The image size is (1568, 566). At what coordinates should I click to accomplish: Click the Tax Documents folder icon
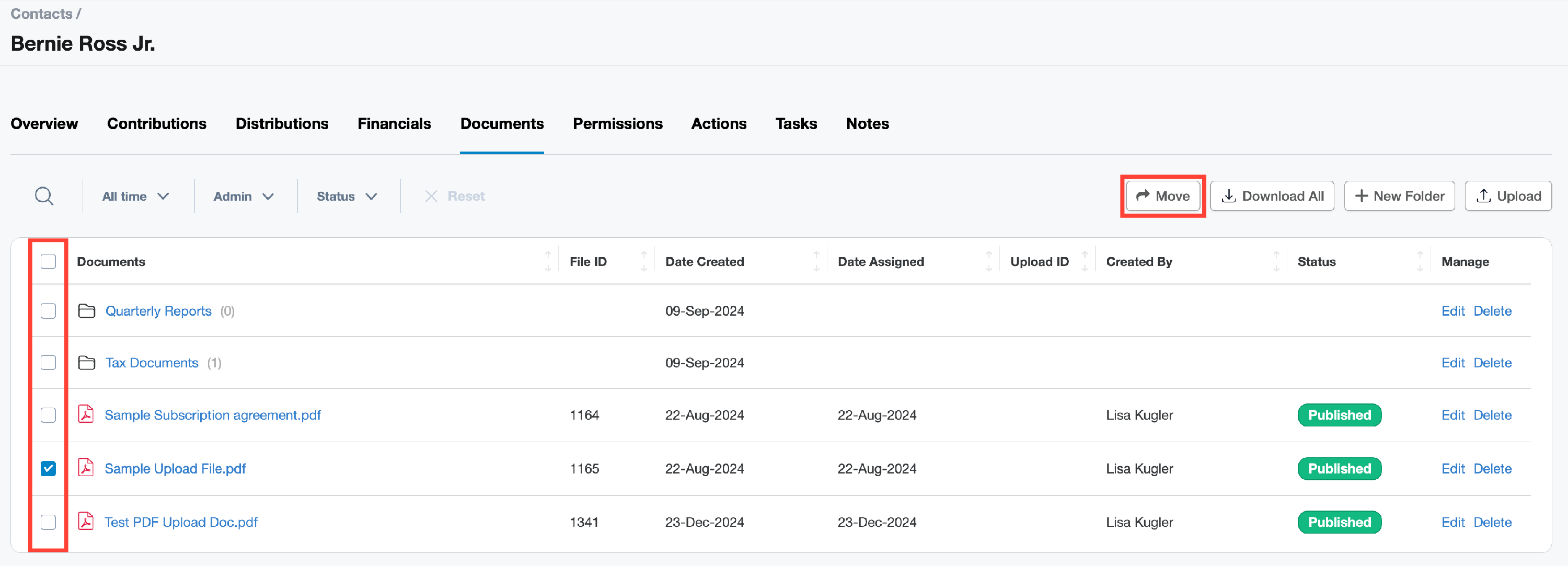click(86, 363)
